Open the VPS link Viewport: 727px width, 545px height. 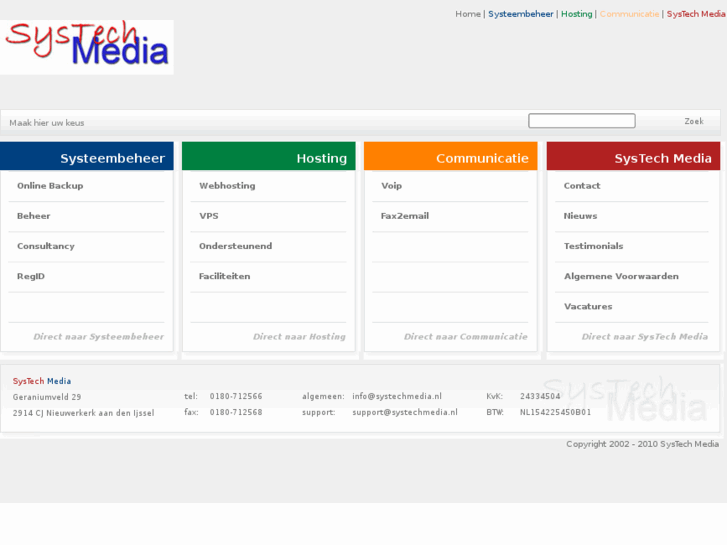(209, 216)
